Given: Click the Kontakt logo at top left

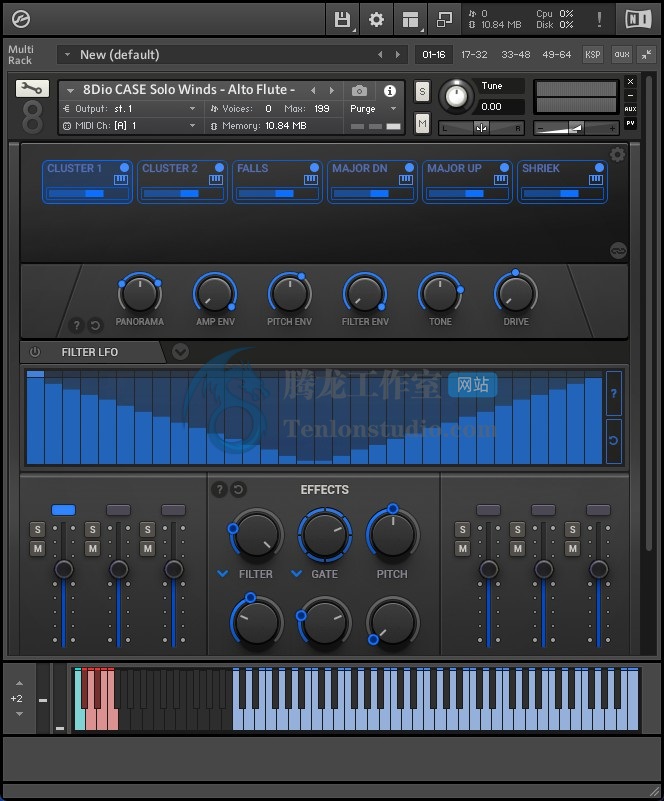Looking at the screenshot, I should click(21, 19).
